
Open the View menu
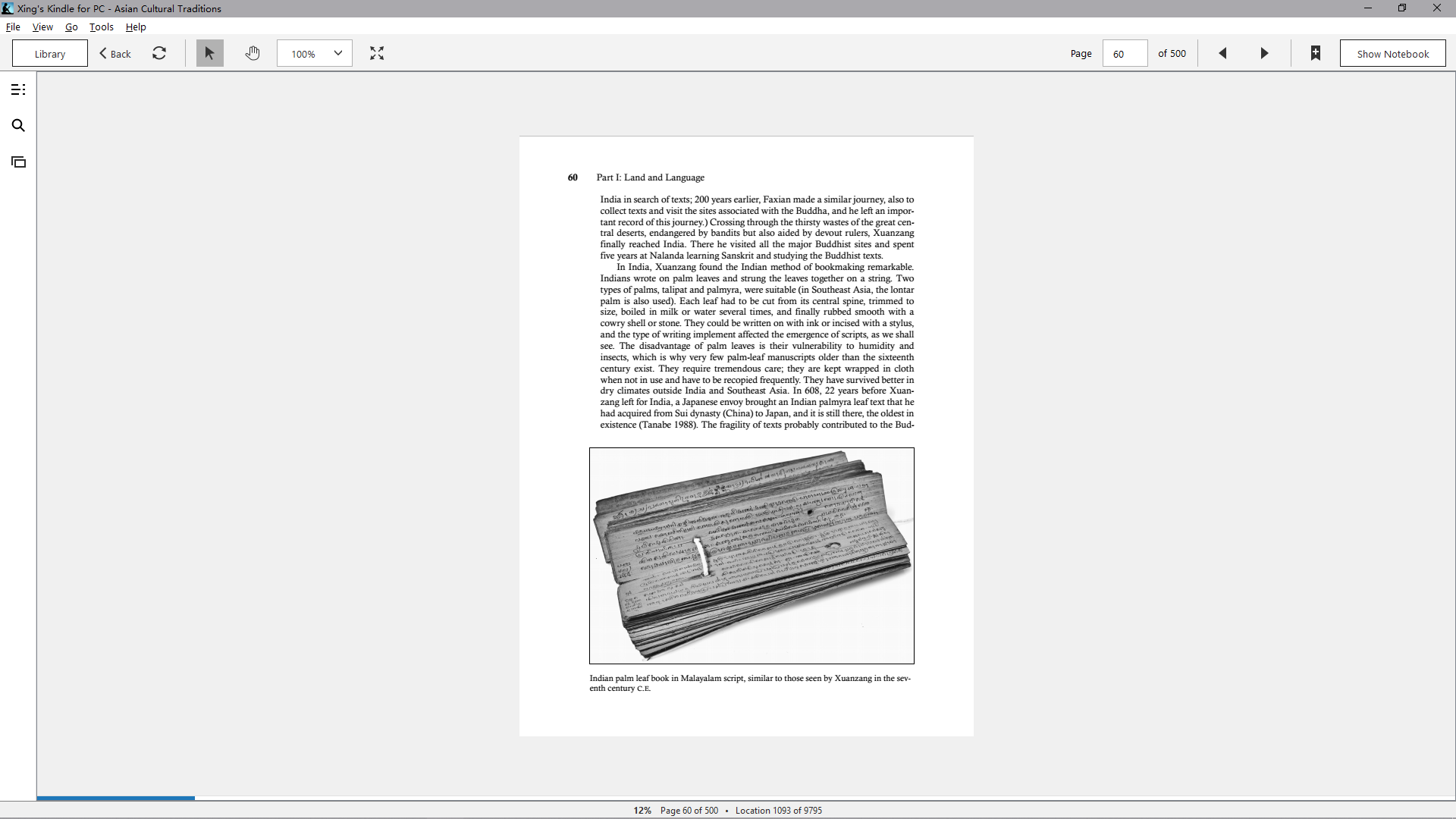pyautogui.click(x=42, y=27)
